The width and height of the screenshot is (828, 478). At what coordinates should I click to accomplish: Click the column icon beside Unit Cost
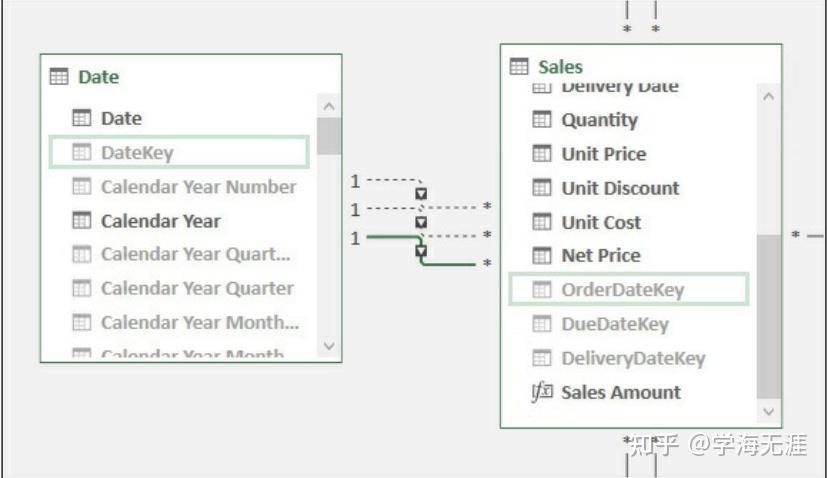(x=541, y=222)
